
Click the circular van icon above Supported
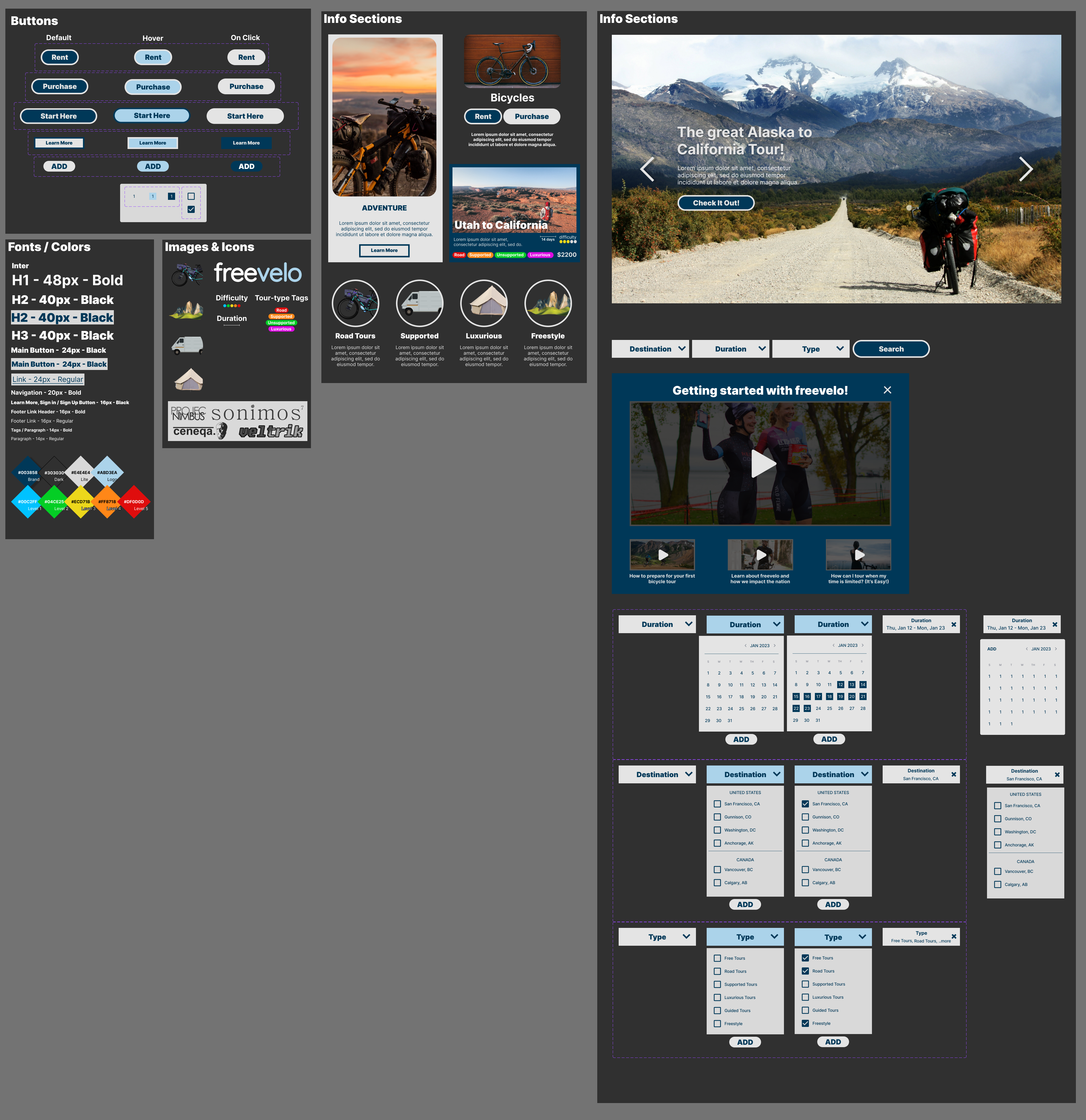[420, 303]
